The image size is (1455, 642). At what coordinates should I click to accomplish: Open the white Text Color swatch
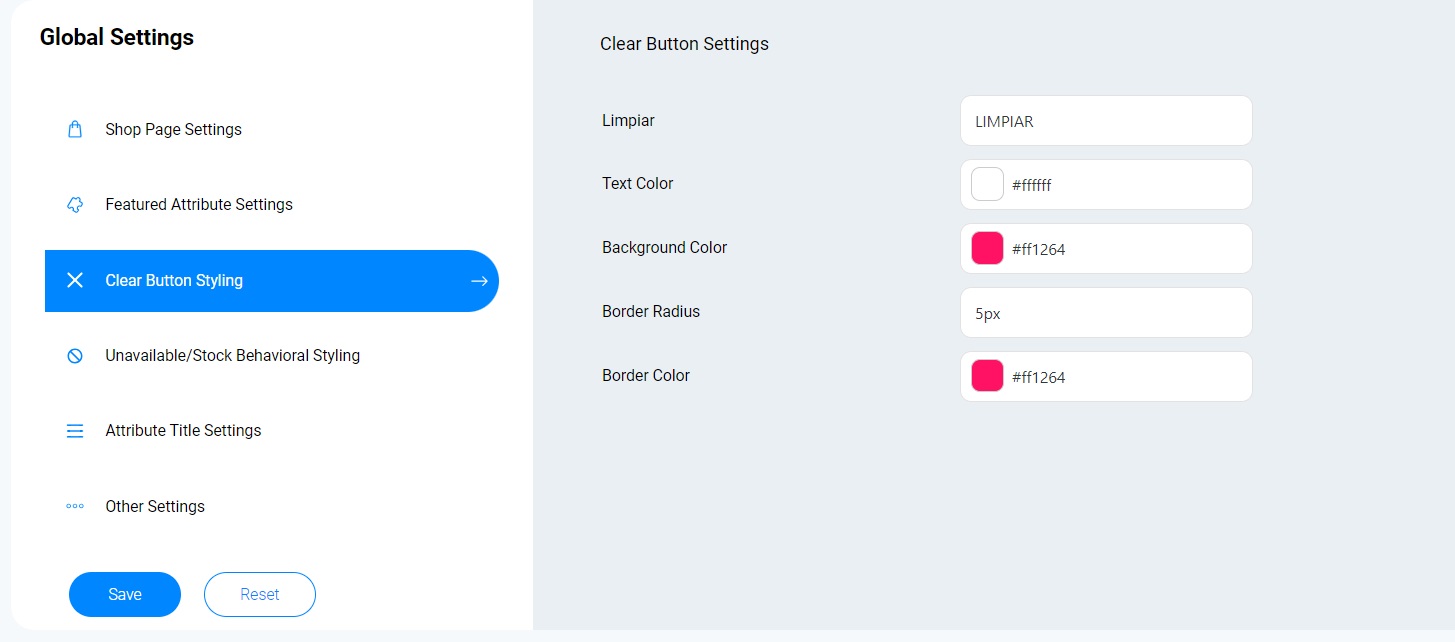(x=987, y=185)
